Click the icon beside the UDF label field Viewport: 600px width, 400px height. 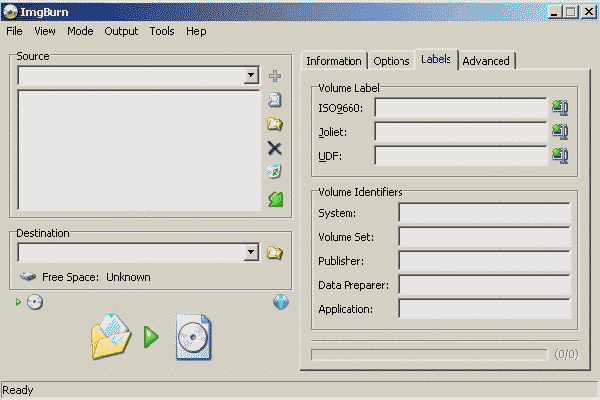[560, 155]
